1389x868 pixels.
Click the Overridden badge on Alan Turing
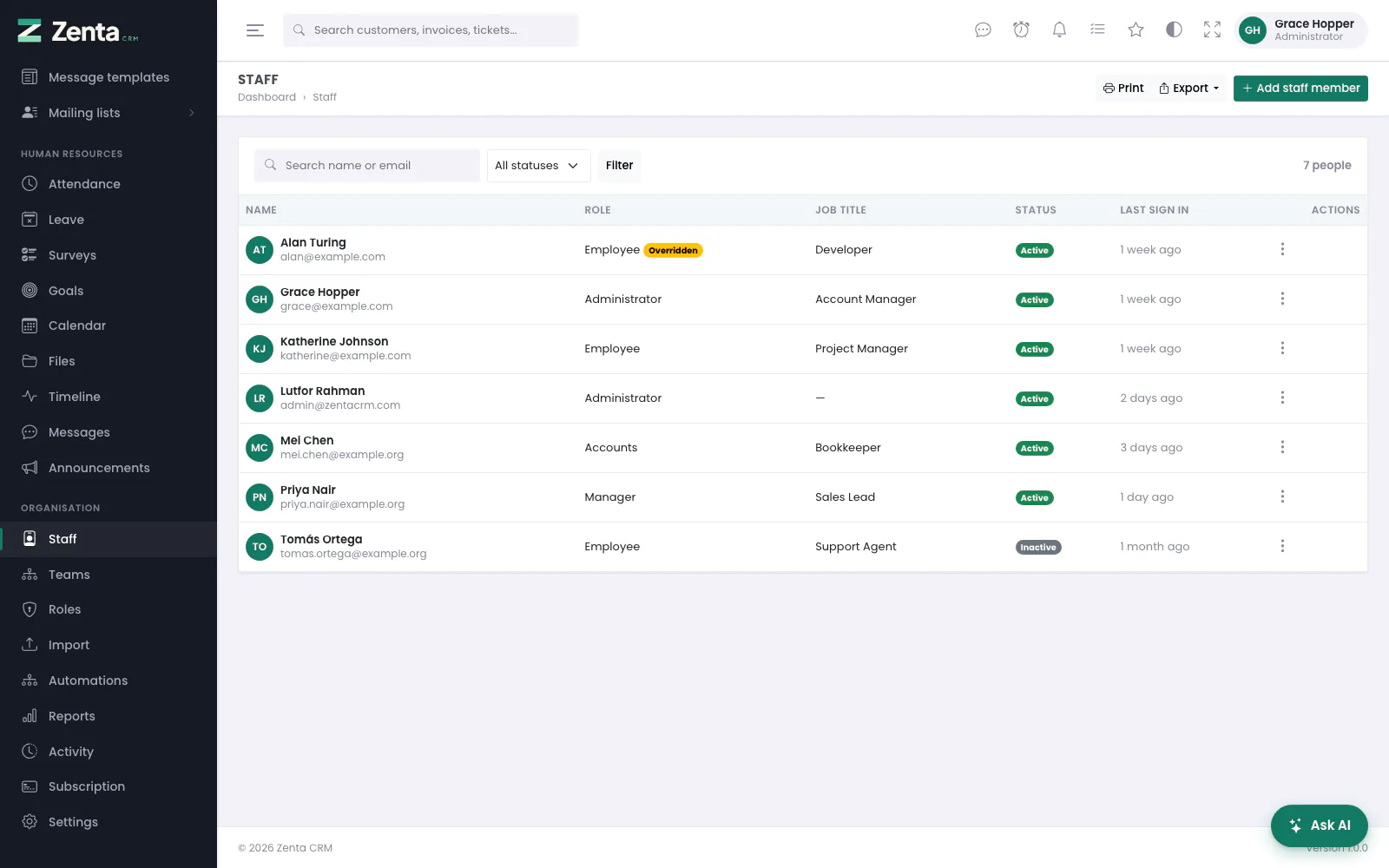tap(673, 251)
